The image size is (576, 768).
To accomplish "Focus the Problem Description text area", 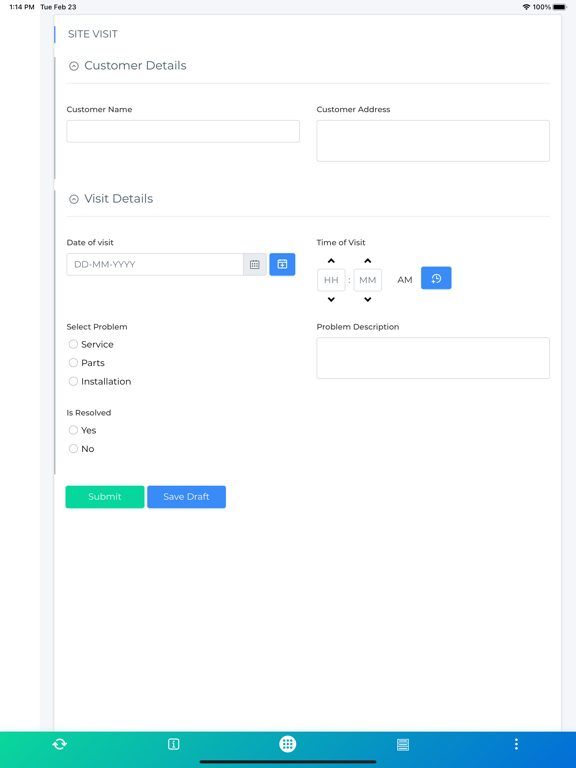I will [x=433, y=358].
